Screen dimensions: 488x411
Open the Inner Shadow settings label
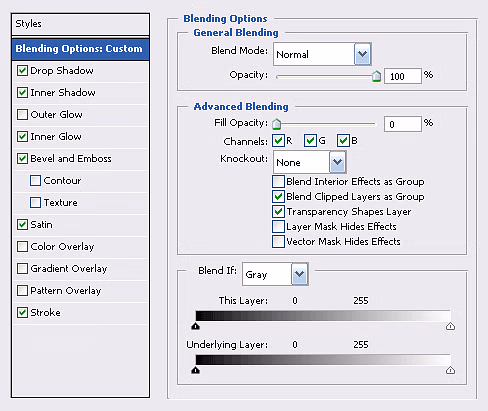[63, 93]
